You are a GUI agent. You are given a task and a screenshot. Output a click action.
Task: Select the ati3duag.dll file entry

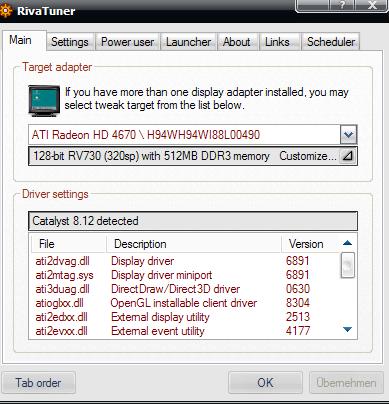pyautogui.click(x=62, y=289)
